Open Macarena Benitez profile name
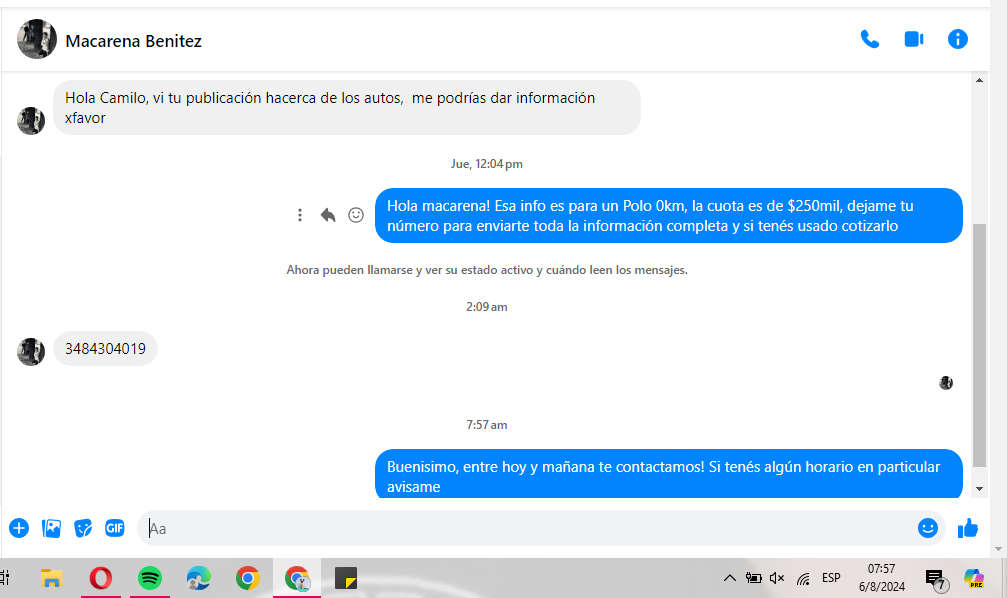Screen dimensions: 1007x598 [133, 41]
